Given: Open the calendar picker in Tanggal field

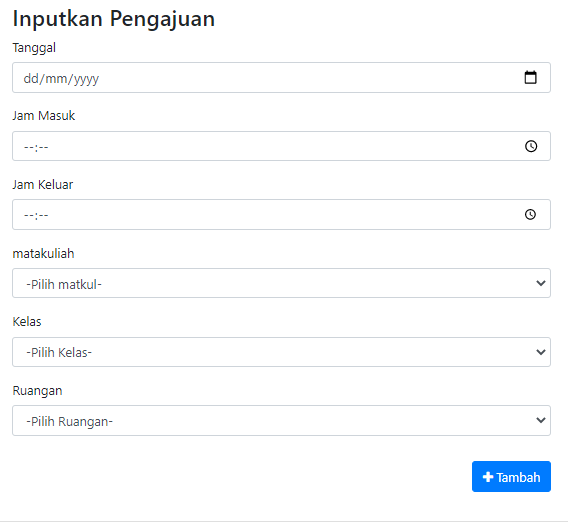Looking at the screenshot, I should click(x=530, y=77).
